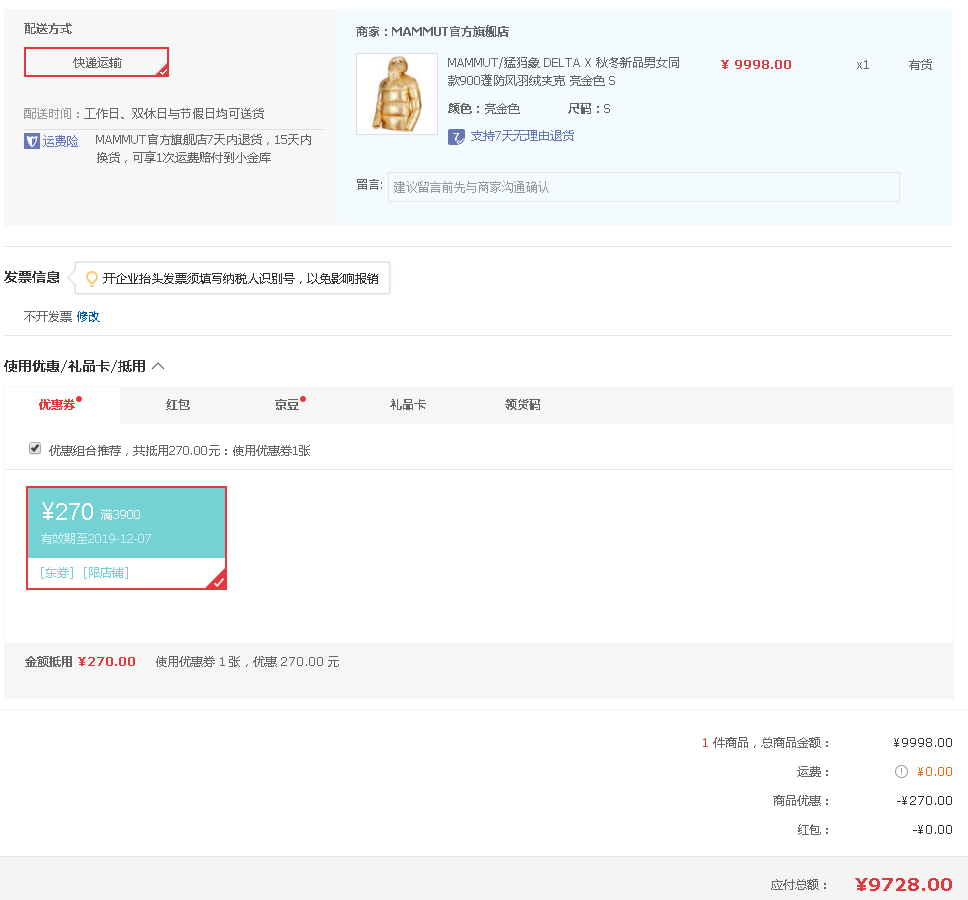Click the 运费险 shield icon
968x900 pixels.
click(31, 141)
